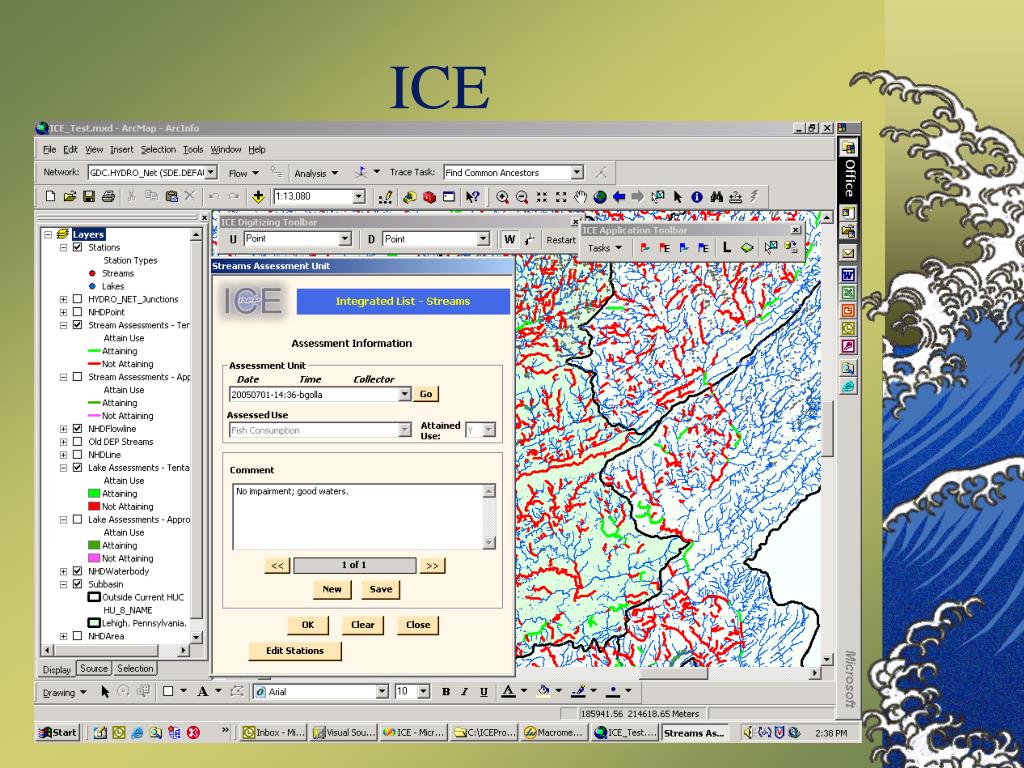Open the U Point dropdown on Digitizing Toolbar

click(x=345, y=239)
